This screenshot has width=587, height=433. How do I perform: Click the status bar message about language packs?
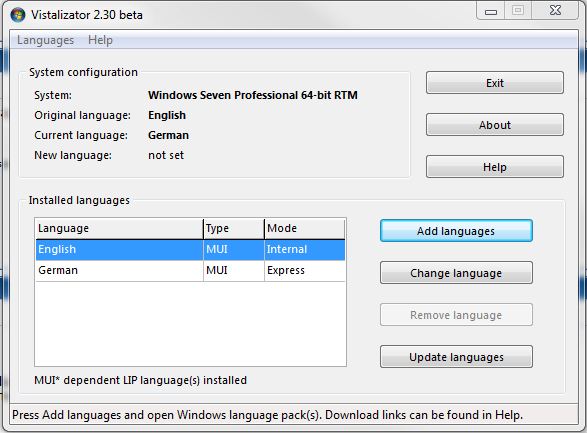pyautogui.click(x=267, y=415)
